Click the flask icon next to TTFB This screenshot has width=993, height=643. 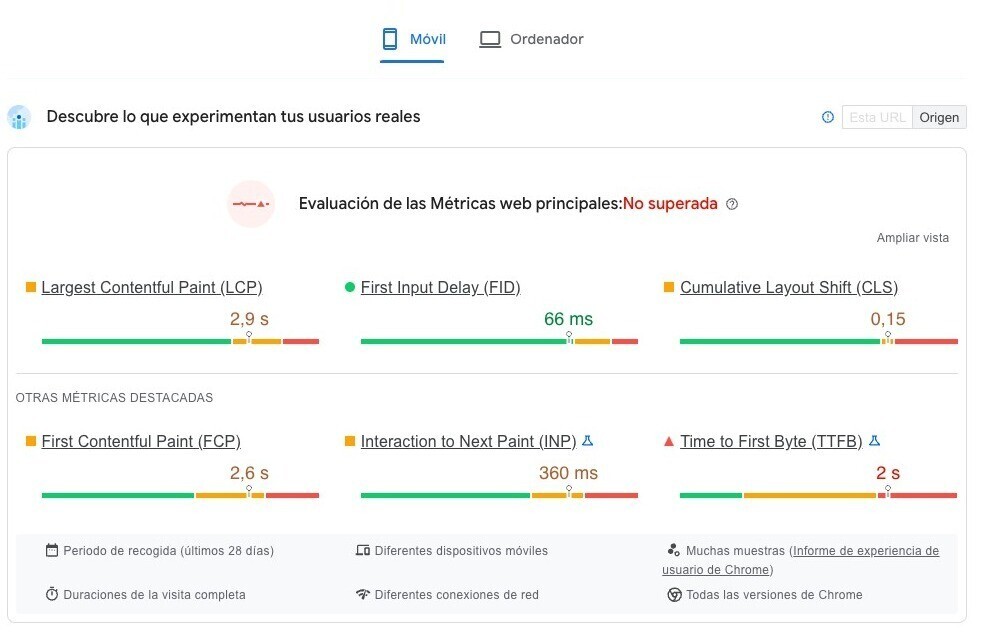pos(875,440)
